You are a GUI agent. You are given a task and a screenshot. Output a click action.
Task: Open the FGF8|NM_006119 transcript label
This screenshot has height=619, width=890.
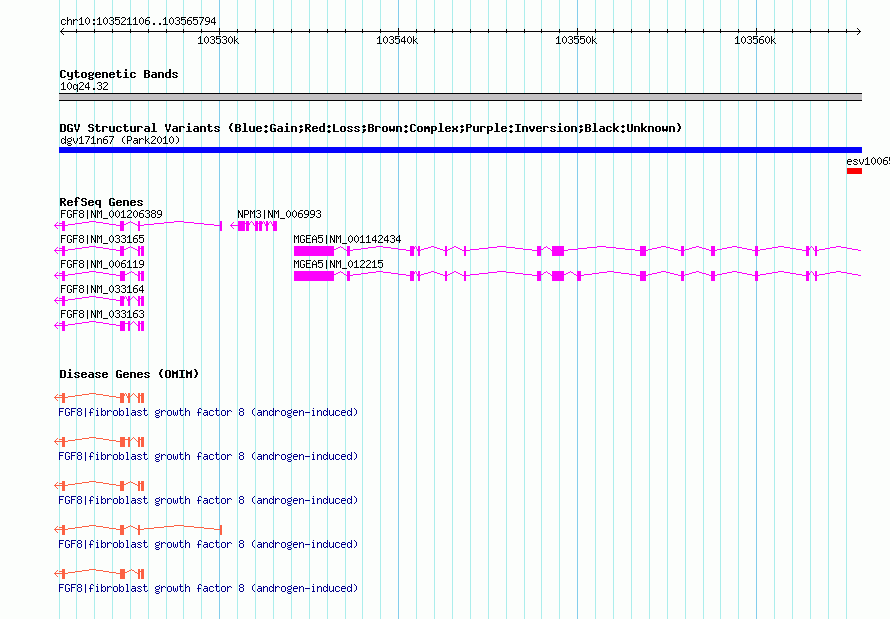pyautogui.click(x=102, y=264)
